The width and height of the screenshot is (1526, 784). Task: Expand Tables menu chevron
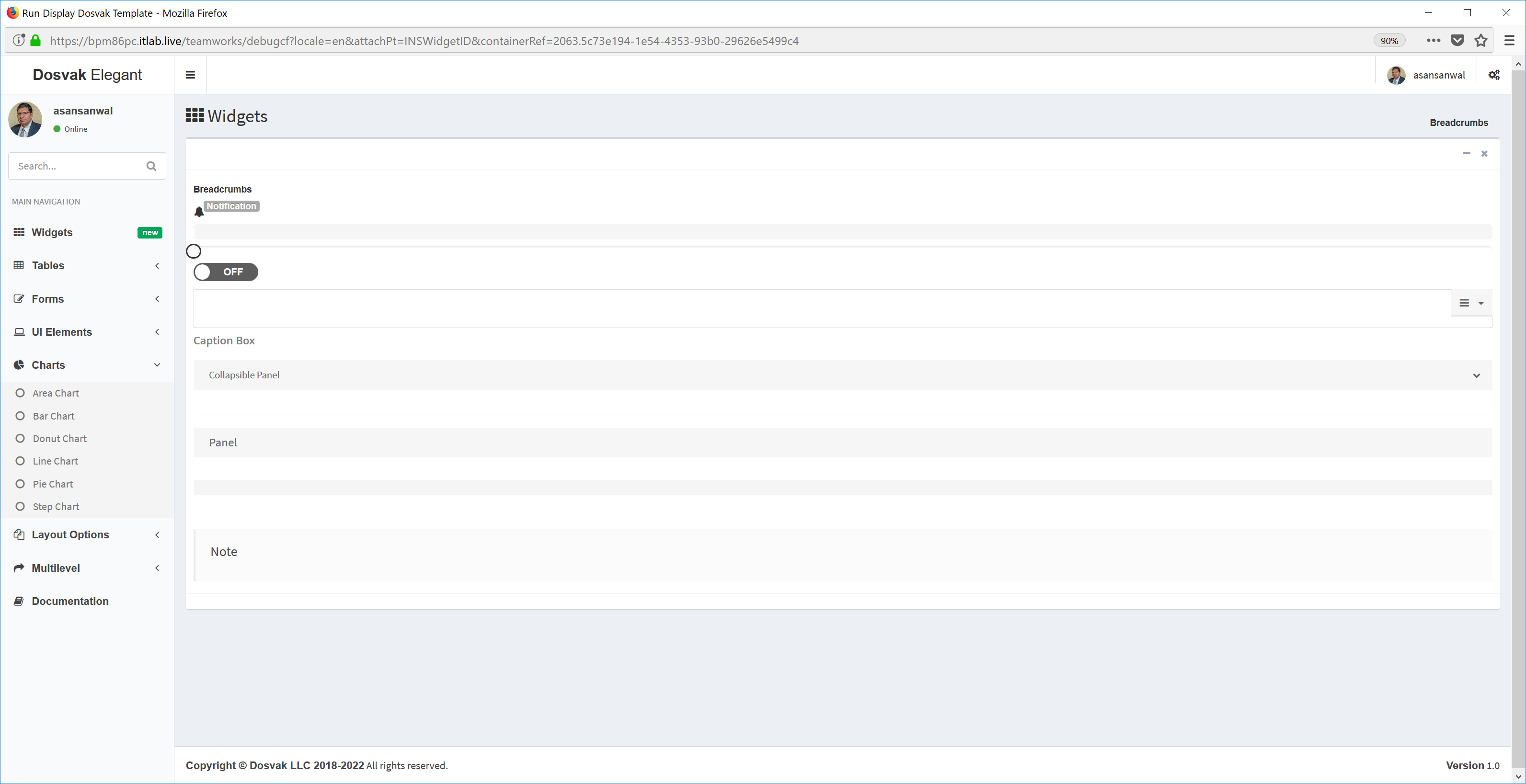tap(157, 265)
